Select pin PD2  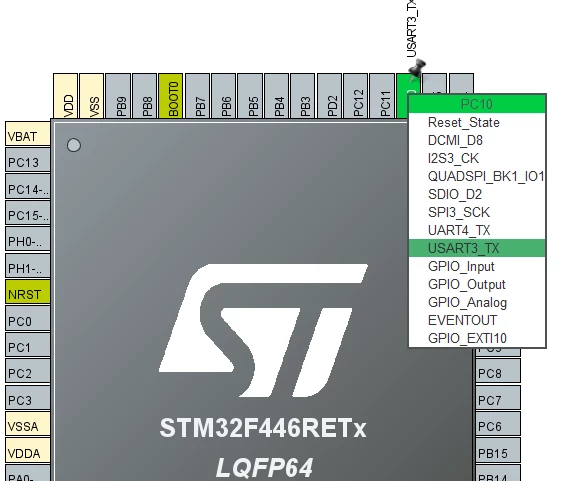329,96
